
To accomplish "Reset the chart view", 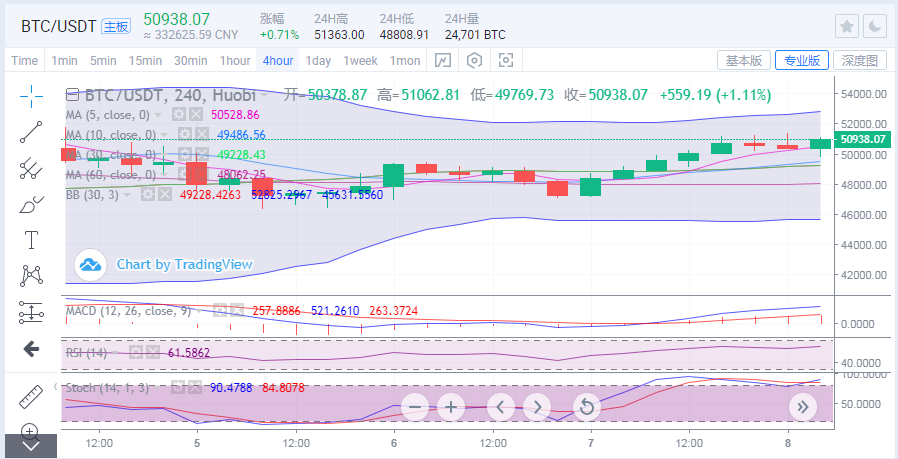I will [586, 407].
